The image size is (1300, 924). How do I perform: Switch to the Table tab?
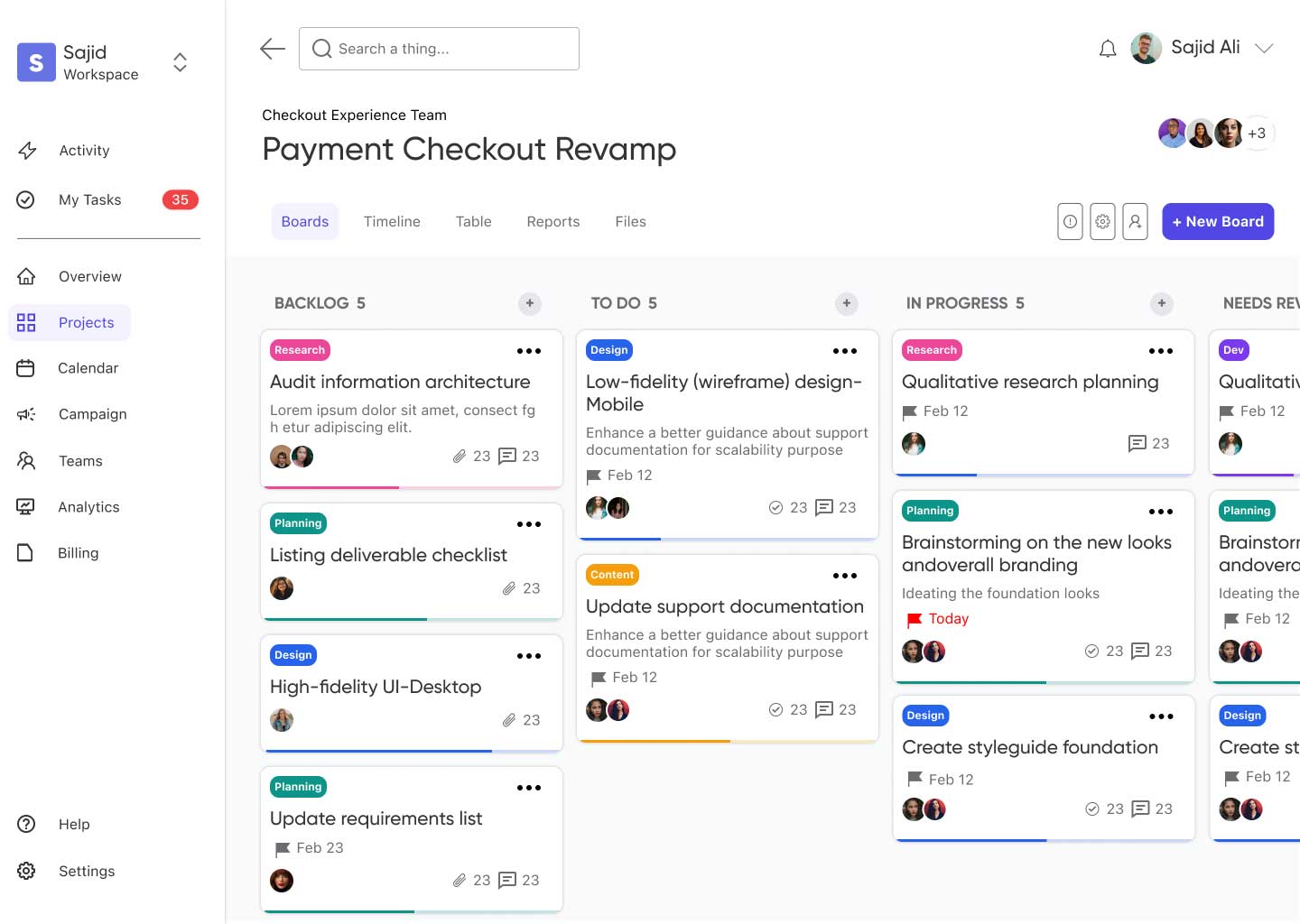[x=474, y=222]
